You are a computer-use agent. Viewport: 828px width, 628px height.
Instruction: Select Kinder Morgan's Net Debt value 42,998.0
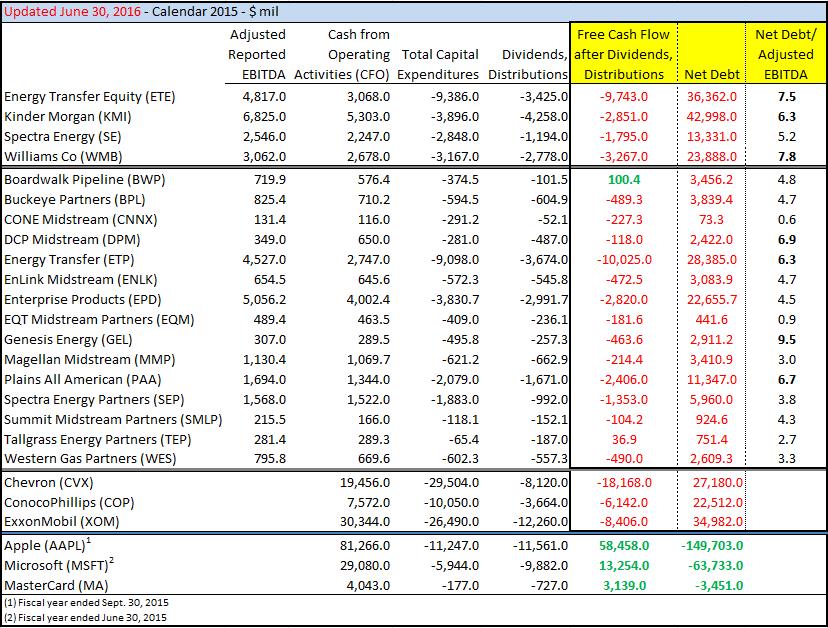click(x=711, y=117)
